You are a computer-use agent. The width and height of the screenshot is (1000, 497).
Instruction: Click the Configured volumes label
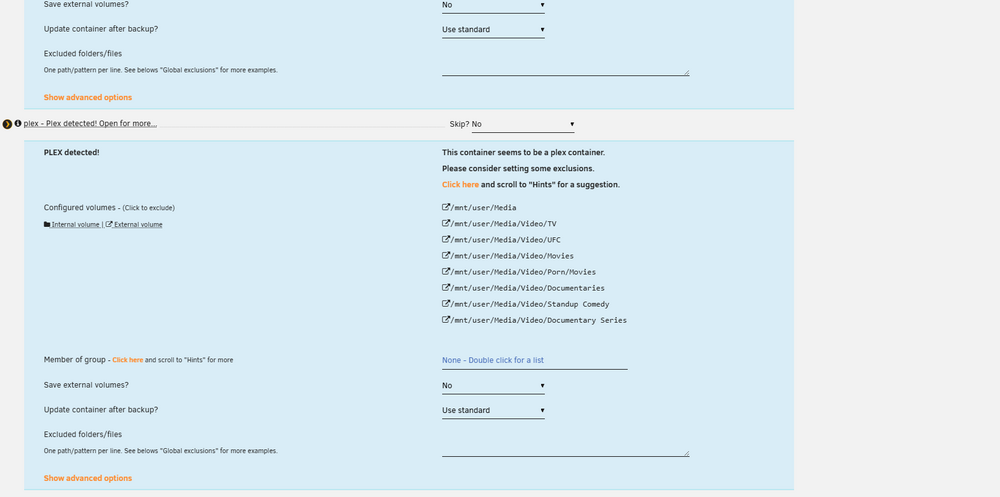(80, 208)
